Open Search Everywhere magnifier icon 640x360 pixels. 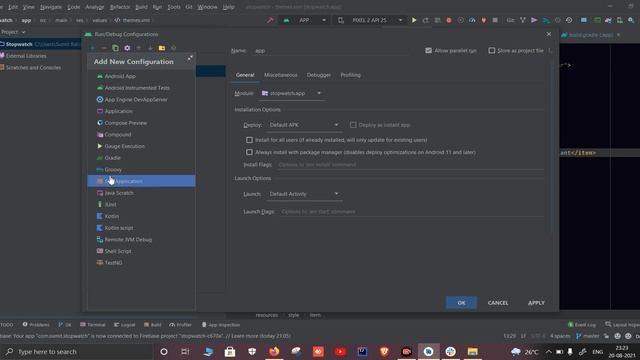click(x=631, y=20)
